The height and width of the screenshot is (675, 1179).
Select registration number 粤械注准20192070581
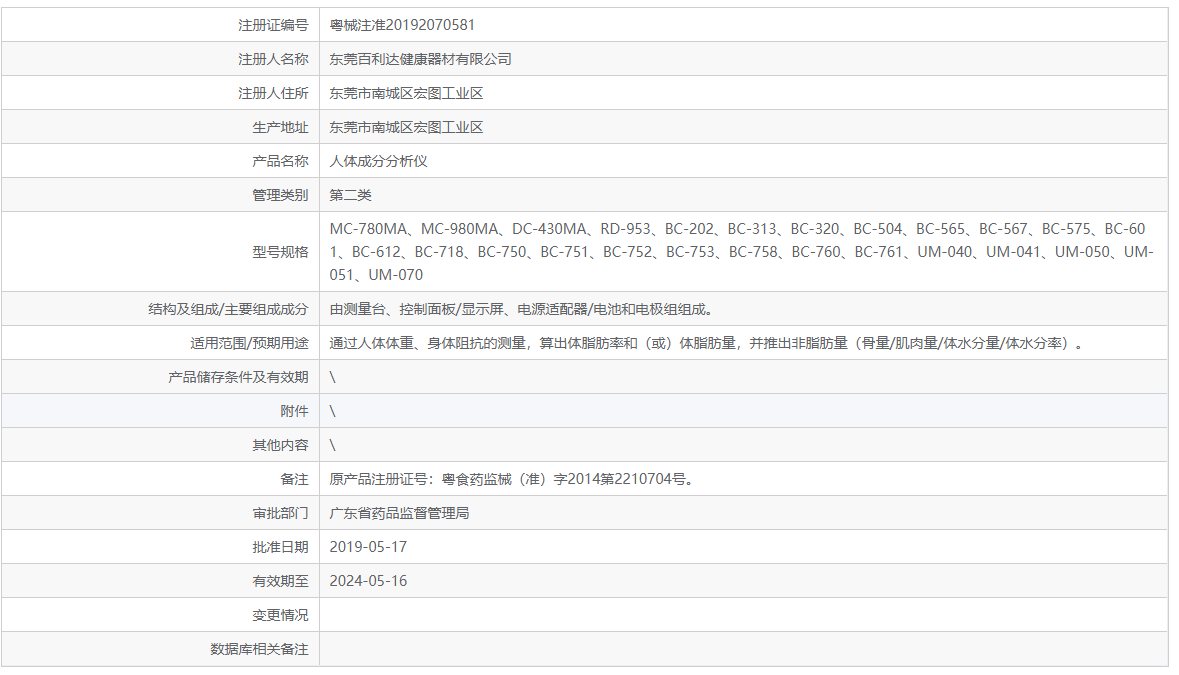tap(402, 25)
